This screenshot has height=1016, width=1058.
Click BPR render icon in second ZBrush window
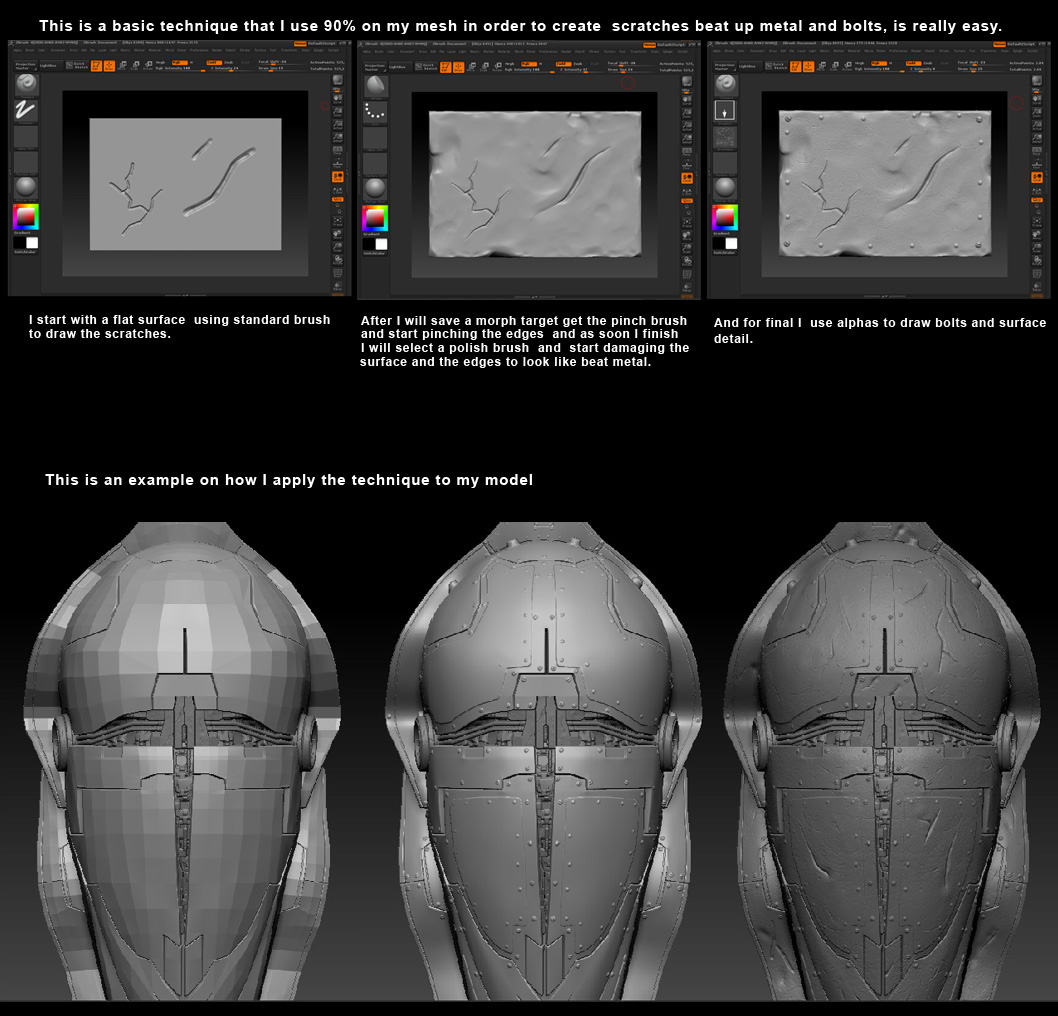[x=686, y=81]
